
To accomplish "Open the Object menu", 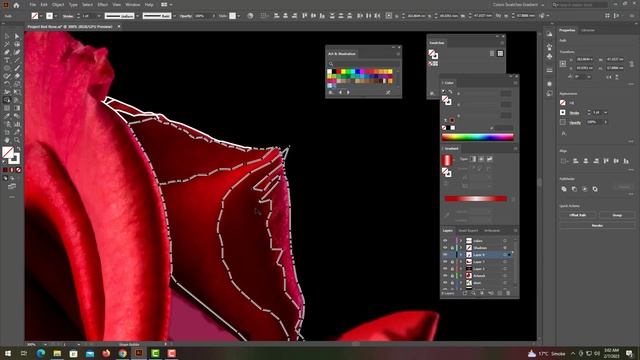I will click(58, 4).
